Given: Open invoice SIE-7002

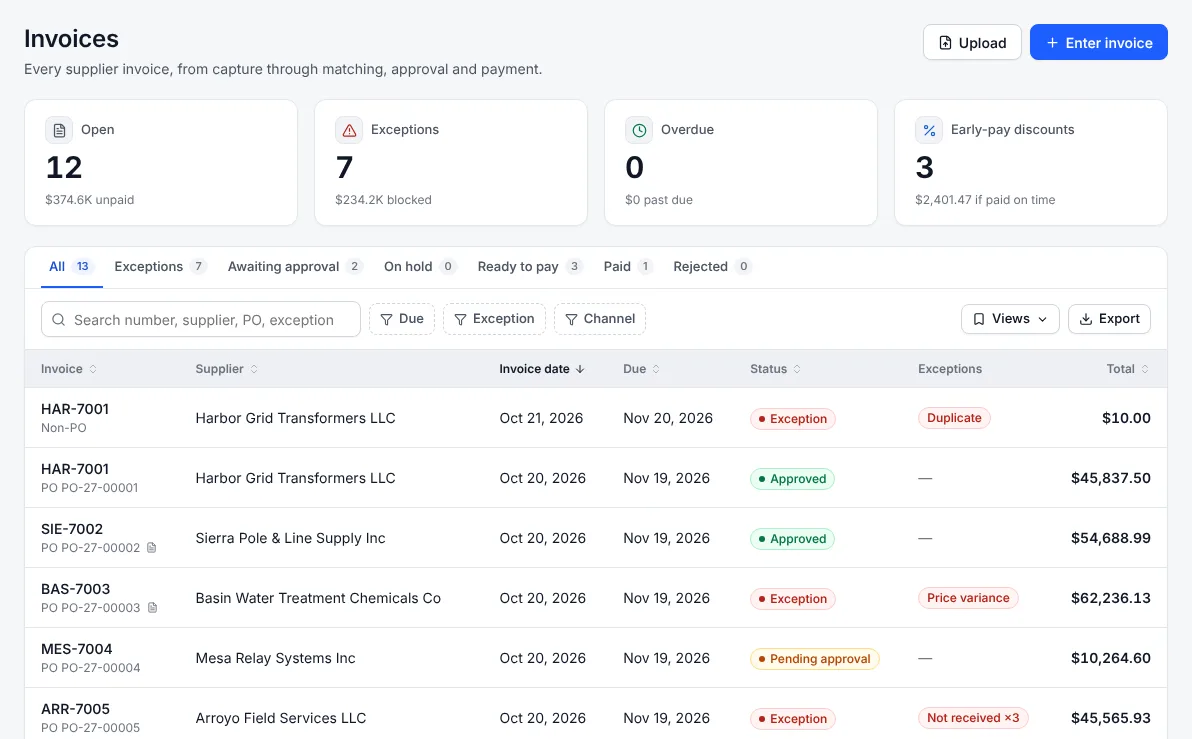Looking at the screenshot, I should 71,529.
